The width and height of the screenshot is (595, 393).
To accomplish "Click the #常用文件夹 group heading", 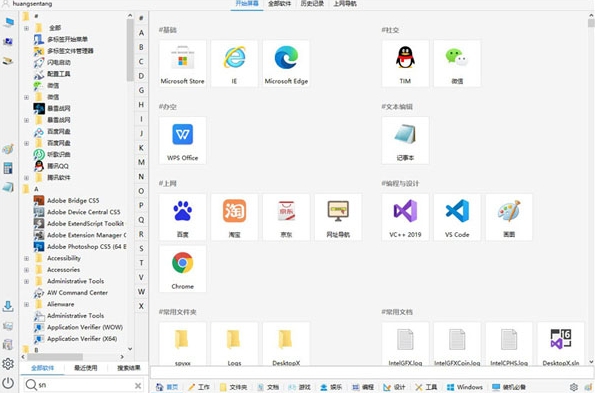I will coord(178,312).
